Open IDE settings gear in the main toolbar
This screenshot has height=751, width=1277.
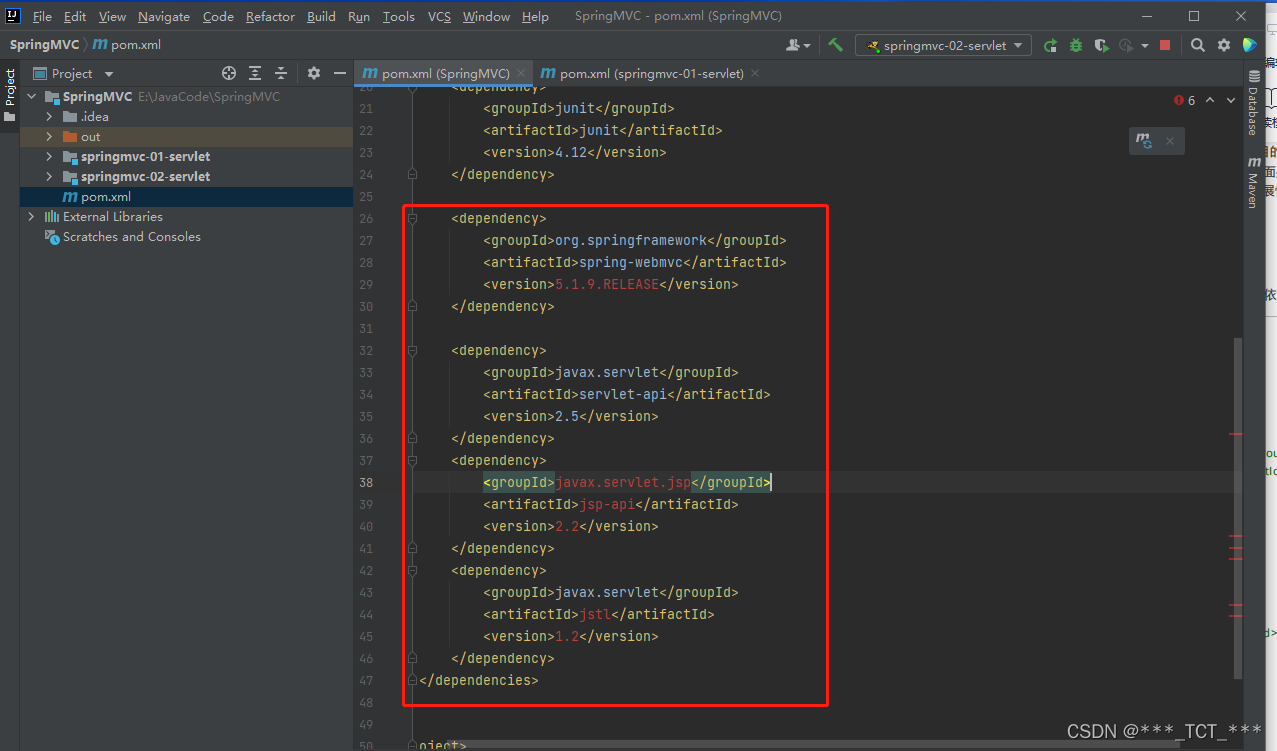1223,45
